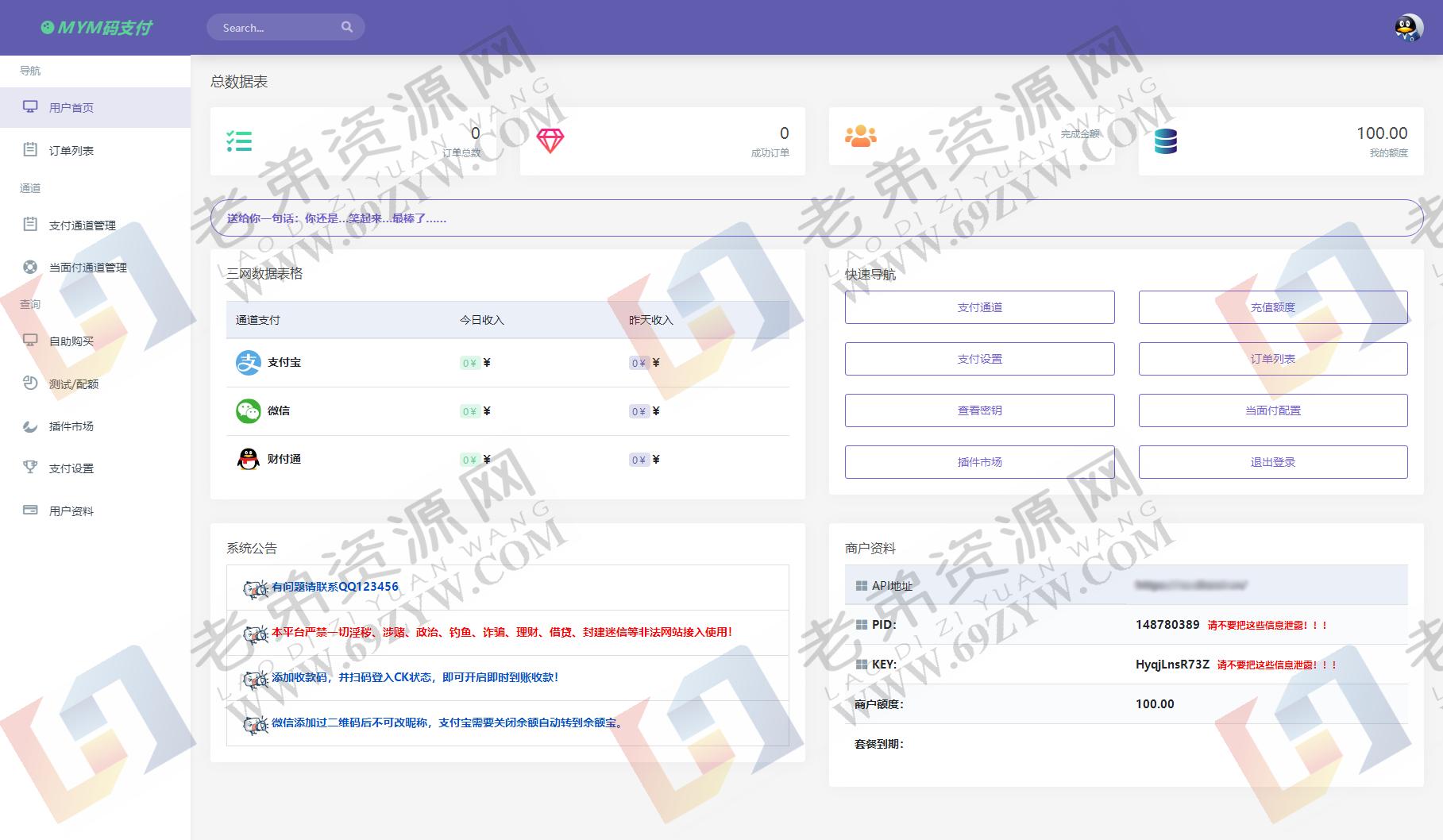Click the green checklist icon for 订单总数
The height and width of the screenshot is (840, 1443).
239,141
